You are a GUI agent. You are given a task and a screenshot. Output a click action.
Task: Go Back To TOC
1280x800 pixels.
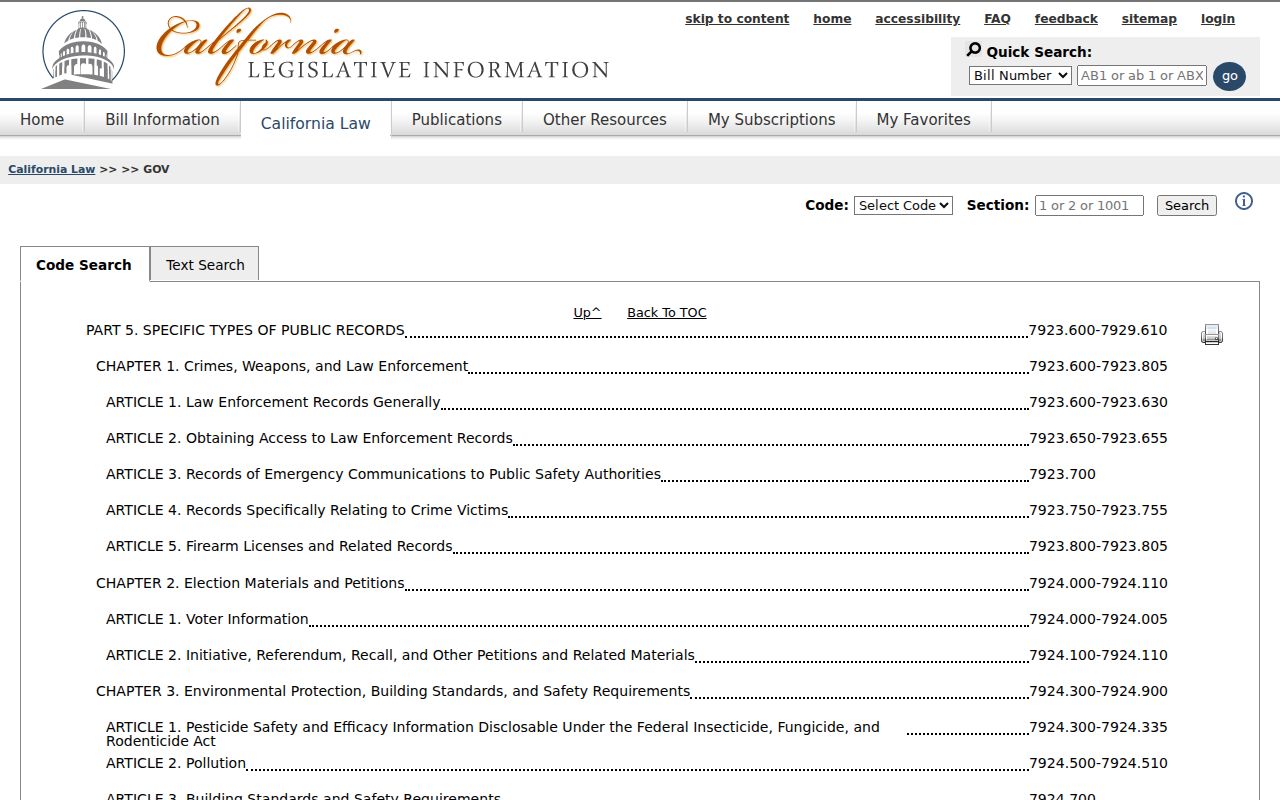(667, 313)
